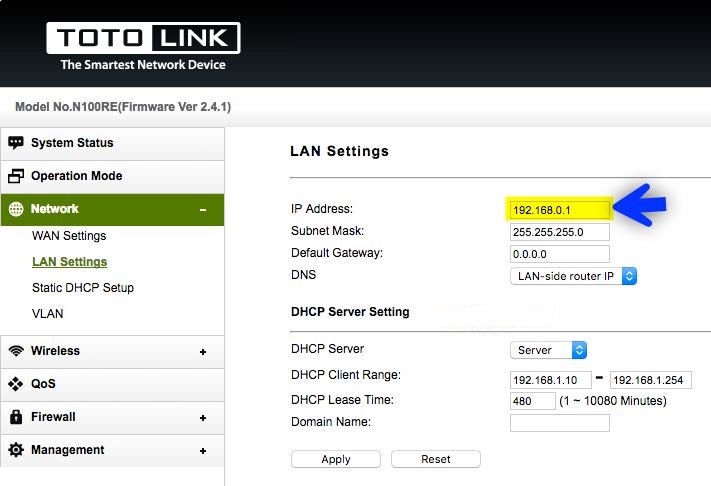
Task: Click the Firewall padlock icon
Action: click(16, 417)
